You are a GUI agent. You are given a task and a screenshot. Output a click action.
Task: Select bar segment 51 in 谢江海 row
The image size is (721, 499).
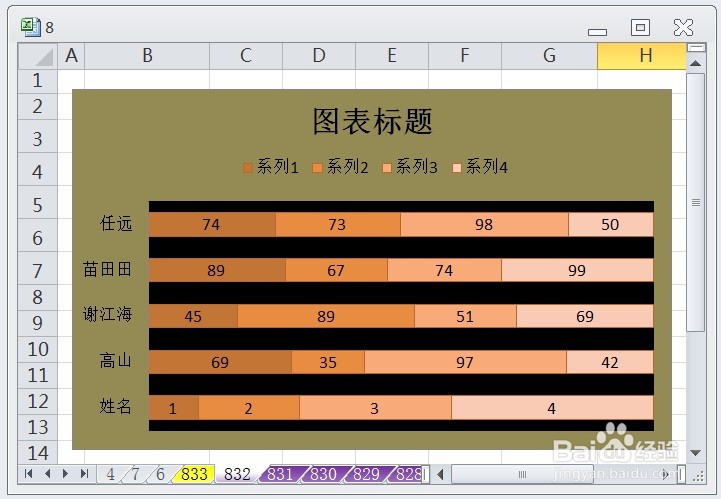point(465,316)
